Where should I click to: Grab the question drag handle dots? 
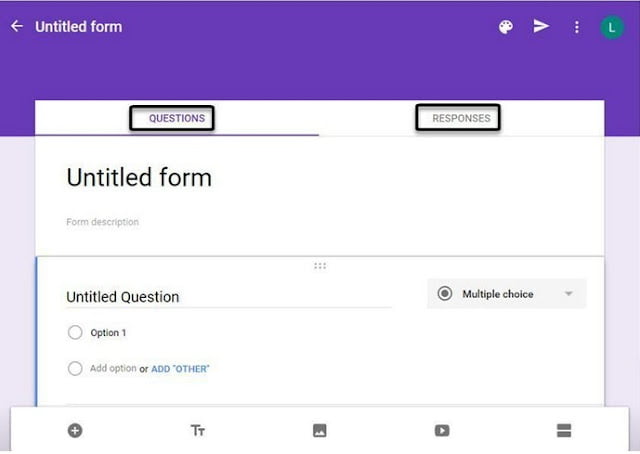[320, 265]
